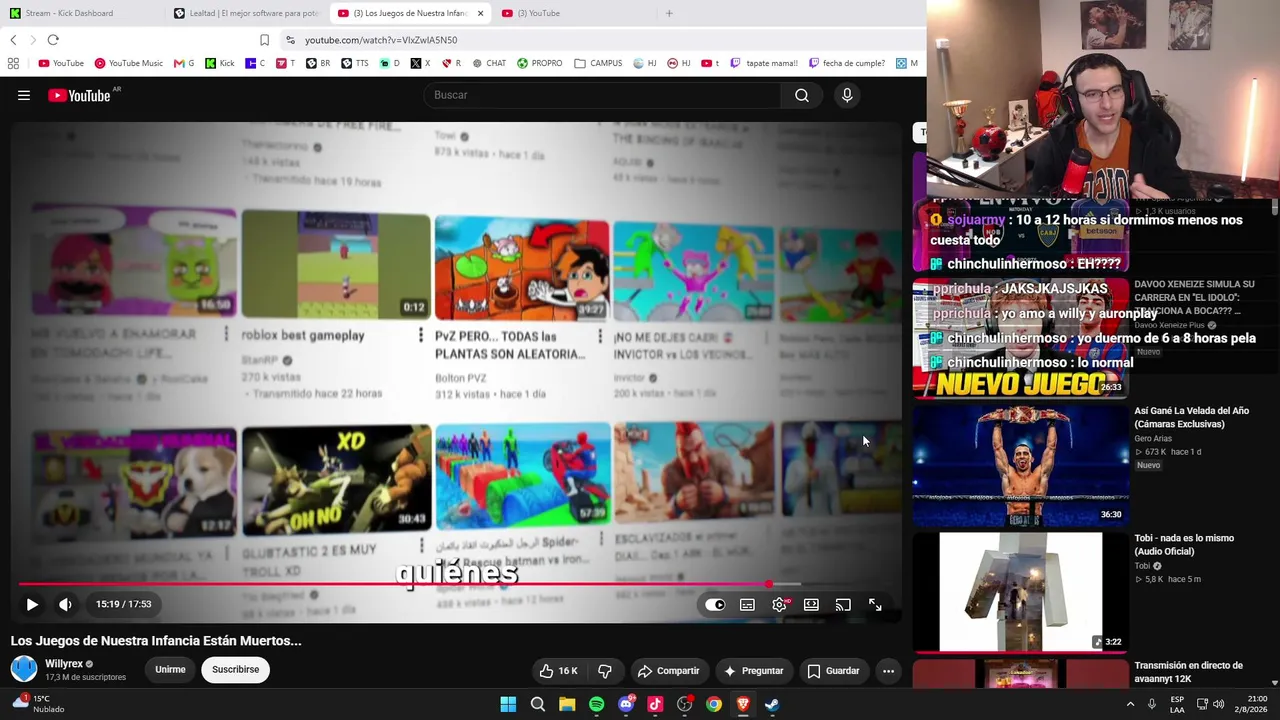Open the YouTube Music bookmark
The height and width of the screenshot is (720, 1280).
click(x=128, y=63)
